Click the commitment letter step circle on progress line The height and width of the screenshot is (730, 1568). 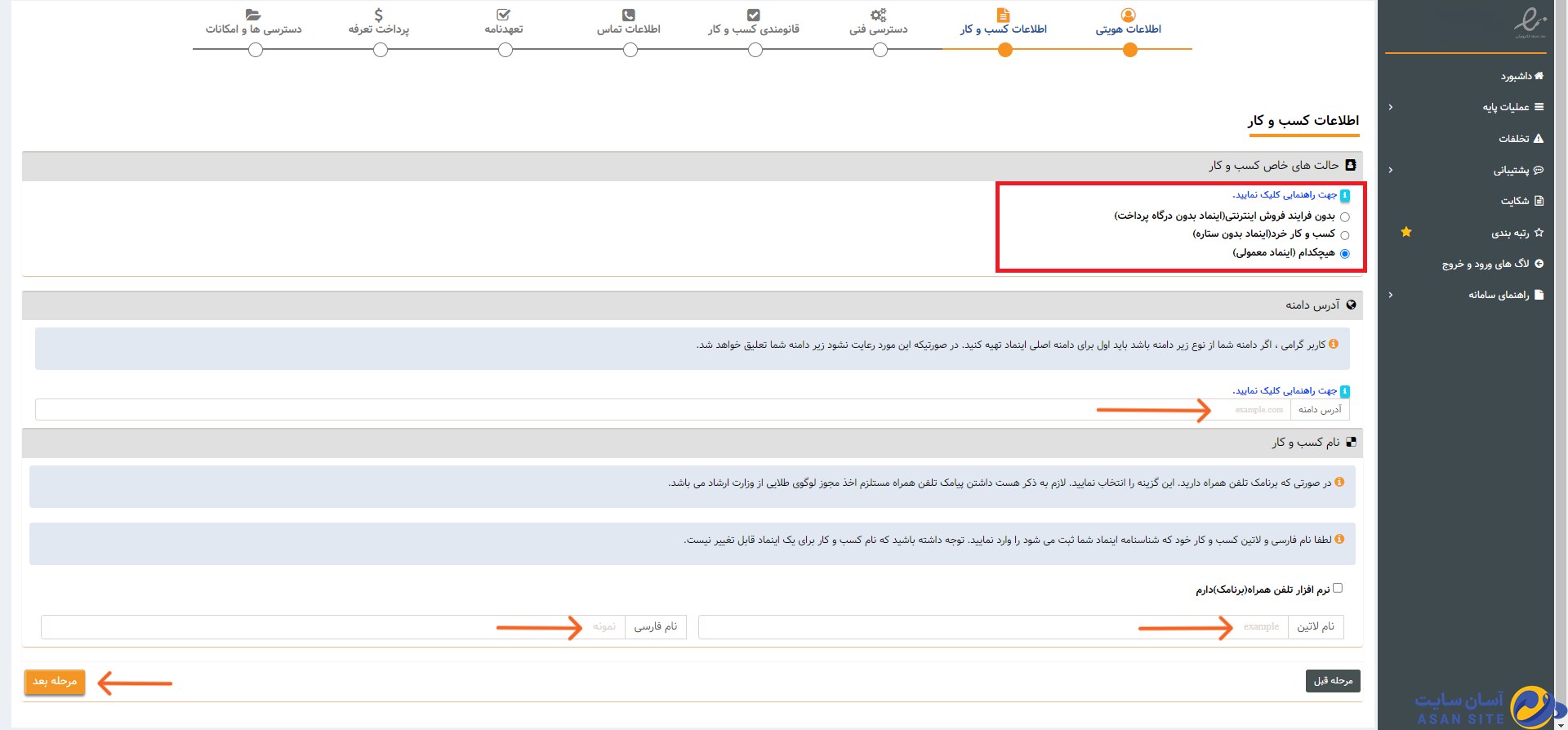click(506, 51)
